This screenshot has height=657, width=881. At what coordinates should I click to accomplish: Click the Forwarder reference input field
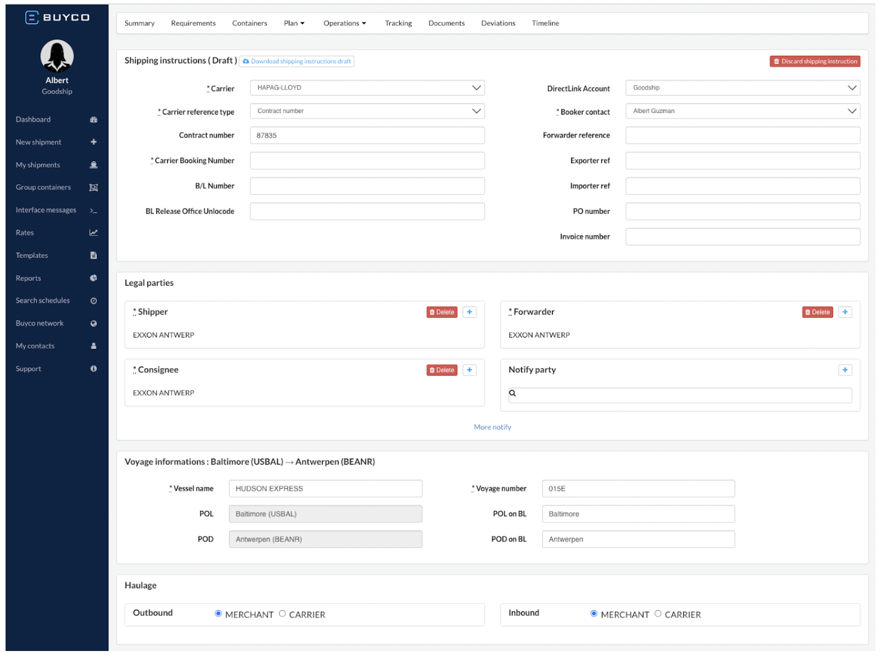point(743,135)
